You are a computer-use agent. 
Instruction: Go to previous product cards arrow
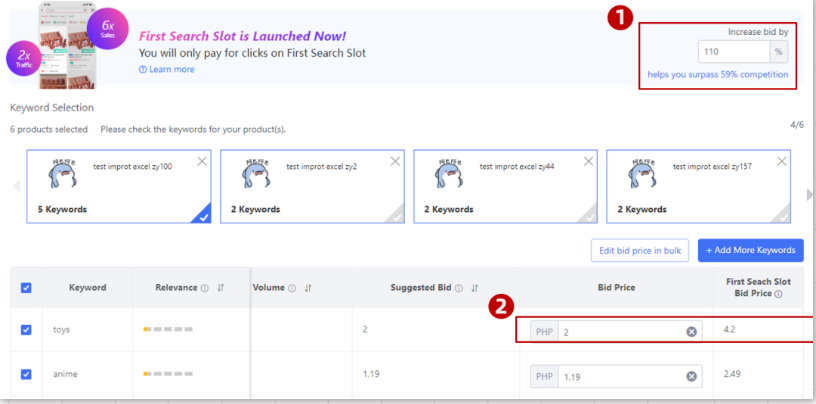(x=15, y=187)
